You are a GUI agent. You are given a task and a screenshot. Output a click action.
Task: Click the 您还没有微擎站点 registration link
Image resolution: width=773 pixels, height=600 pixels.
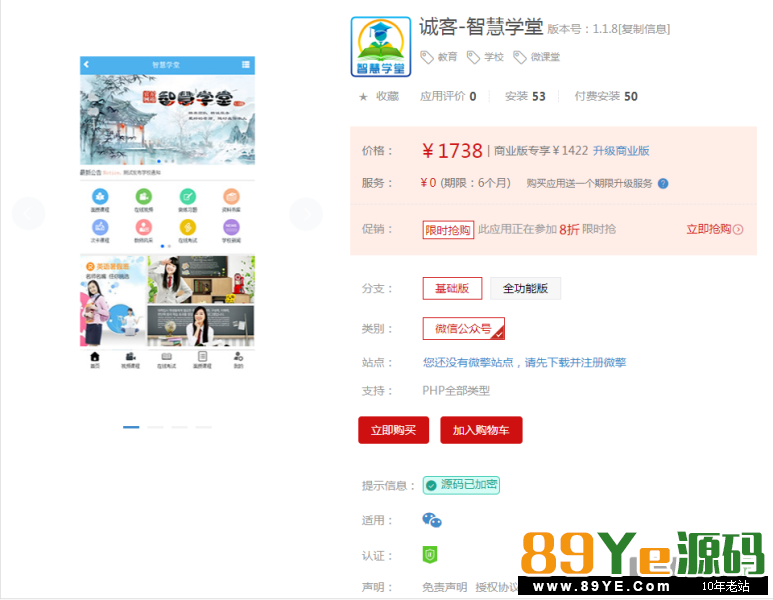point(525,363)
